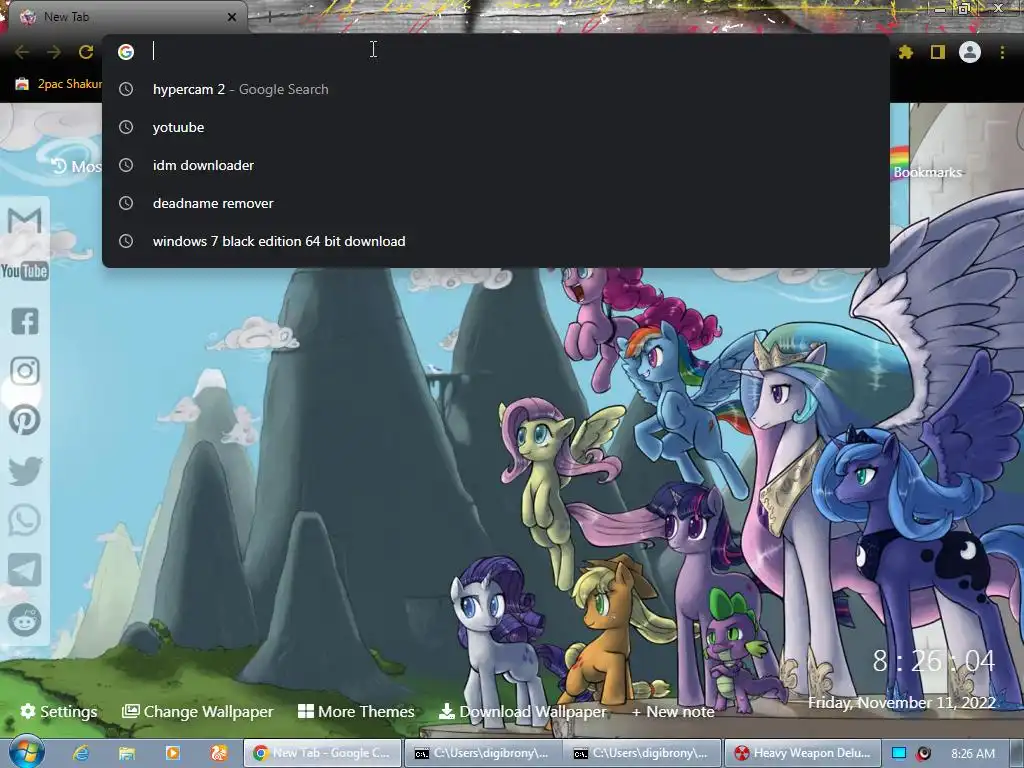Switch to Heavy Weapon Deluxe taskbar item
The image size is (1024, 768).
(803, 753)
